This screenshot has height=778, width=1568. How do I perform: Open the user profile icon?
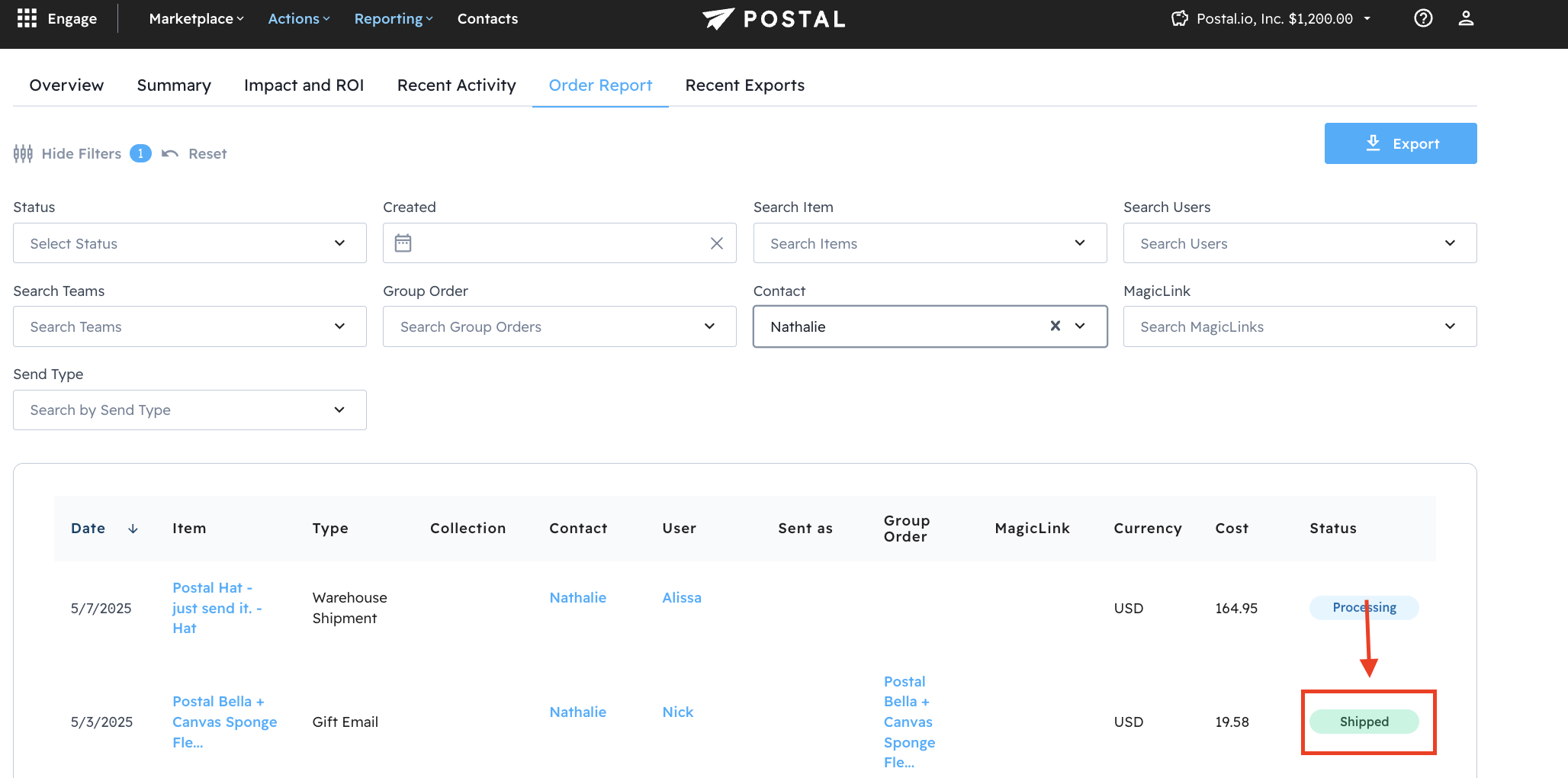click(x=1465, y=18)
